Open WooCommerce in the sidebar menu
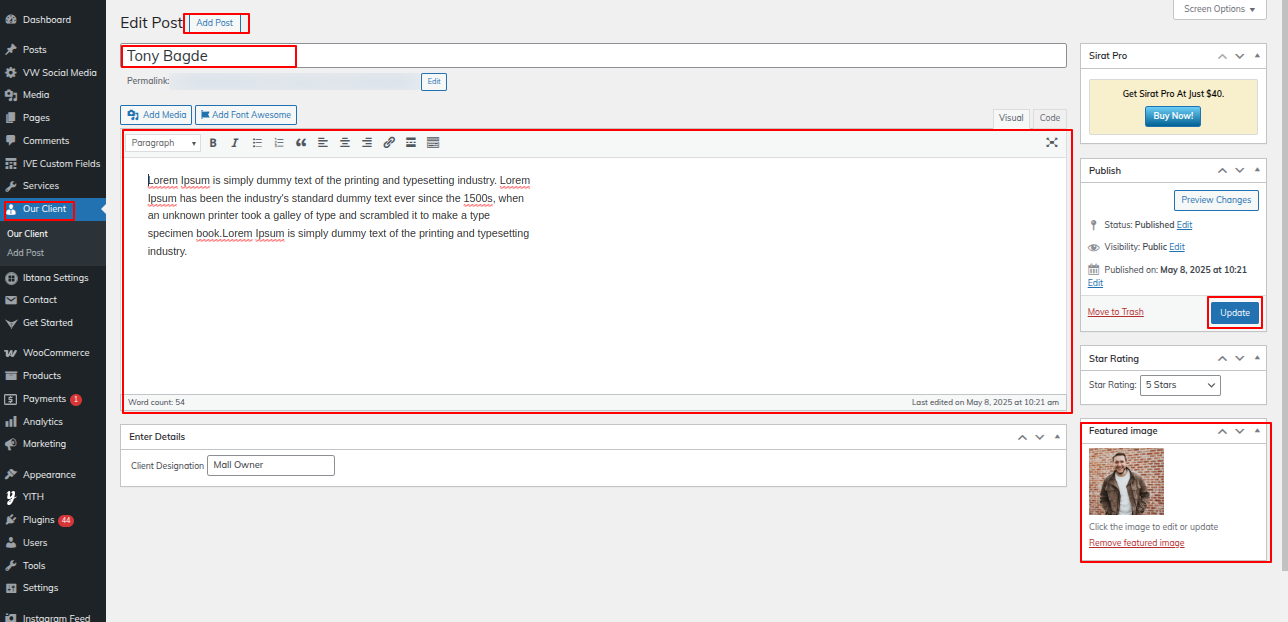 pyautogui.click(x=55, y=353)
